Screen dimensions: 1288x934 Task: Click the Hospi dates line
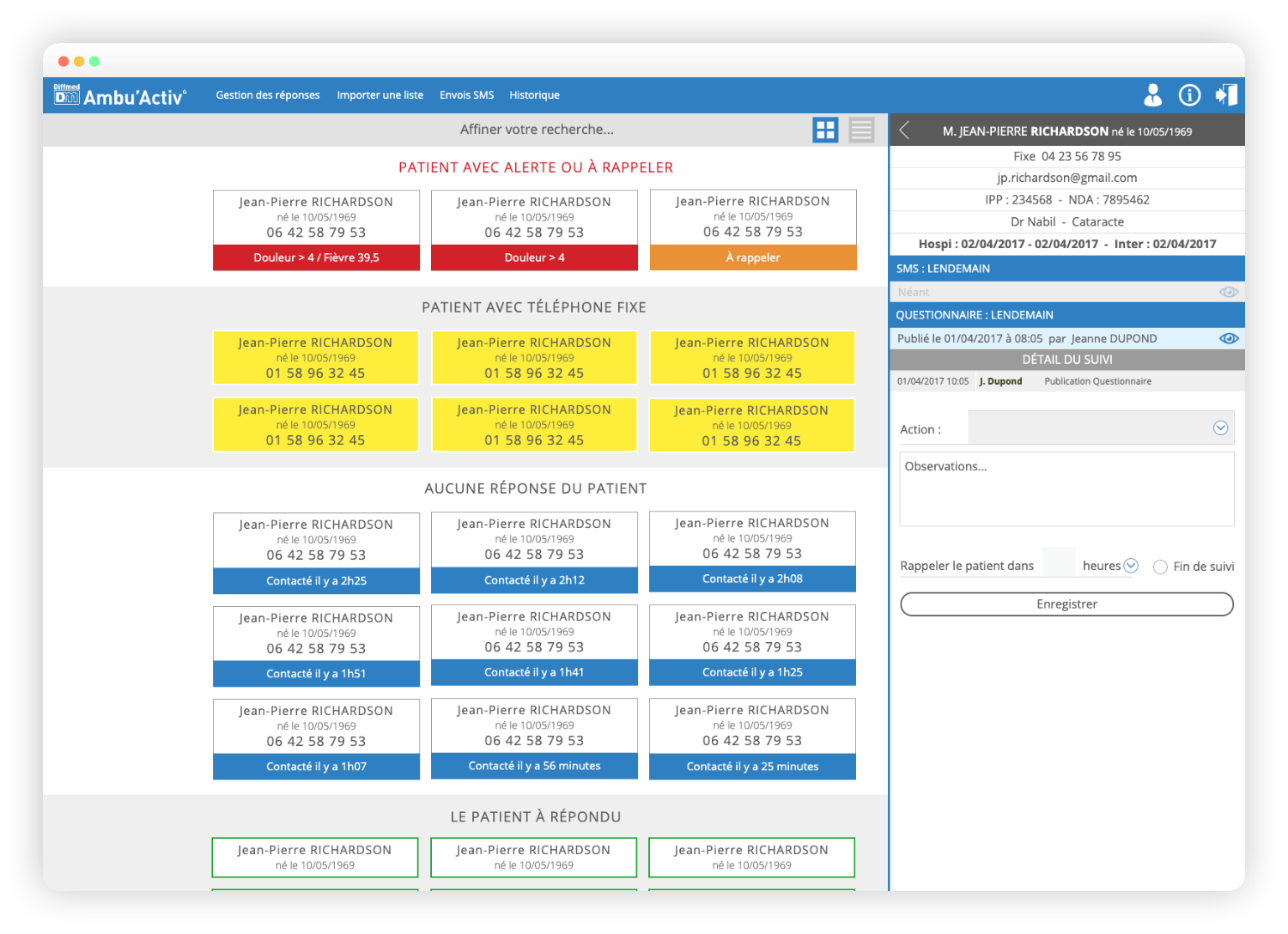[x=1067, y=244]
